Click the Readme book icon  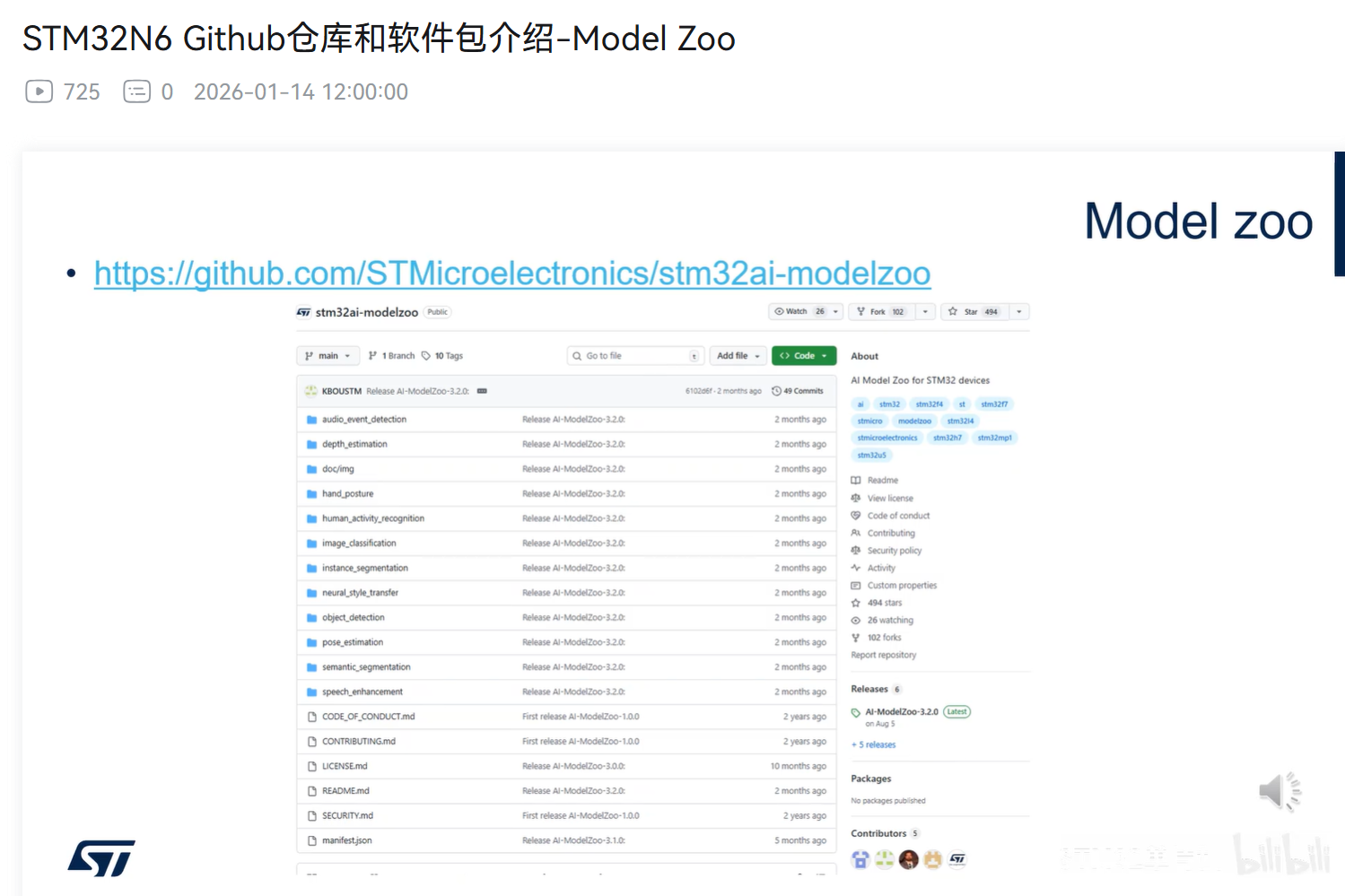pos(856,481)
